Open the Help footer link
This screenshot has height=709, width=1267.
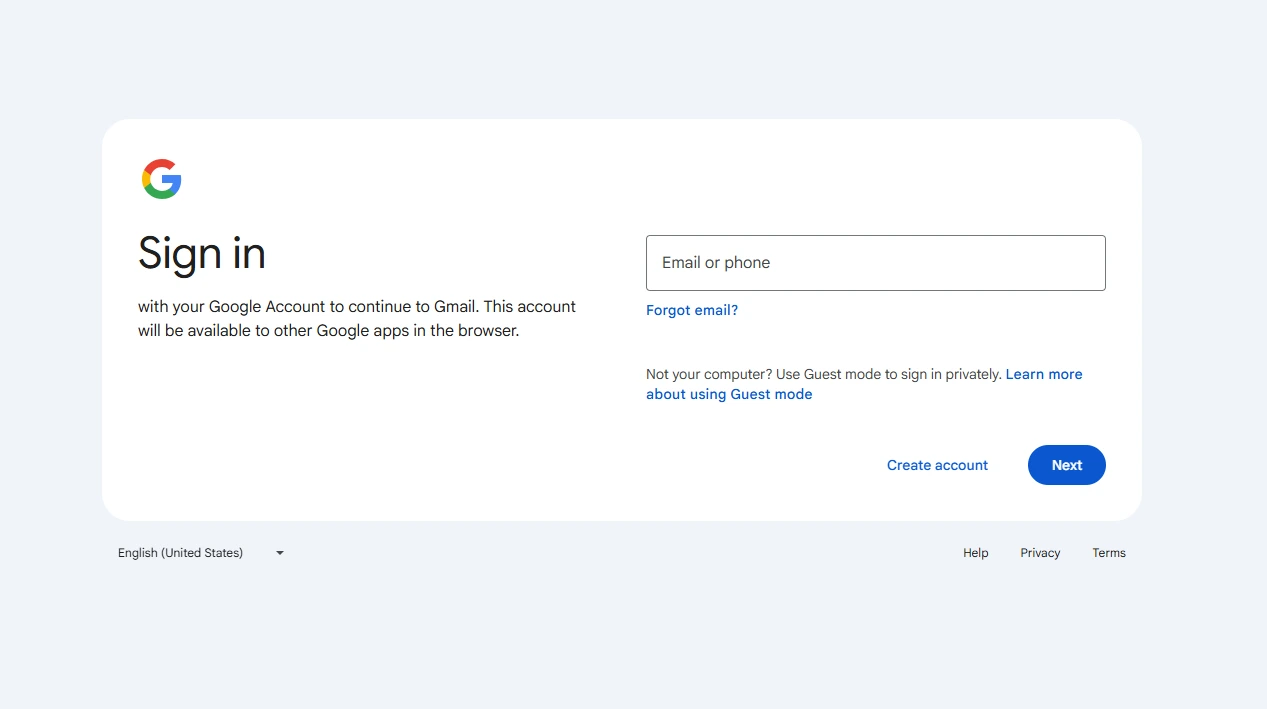click(975, 553)
